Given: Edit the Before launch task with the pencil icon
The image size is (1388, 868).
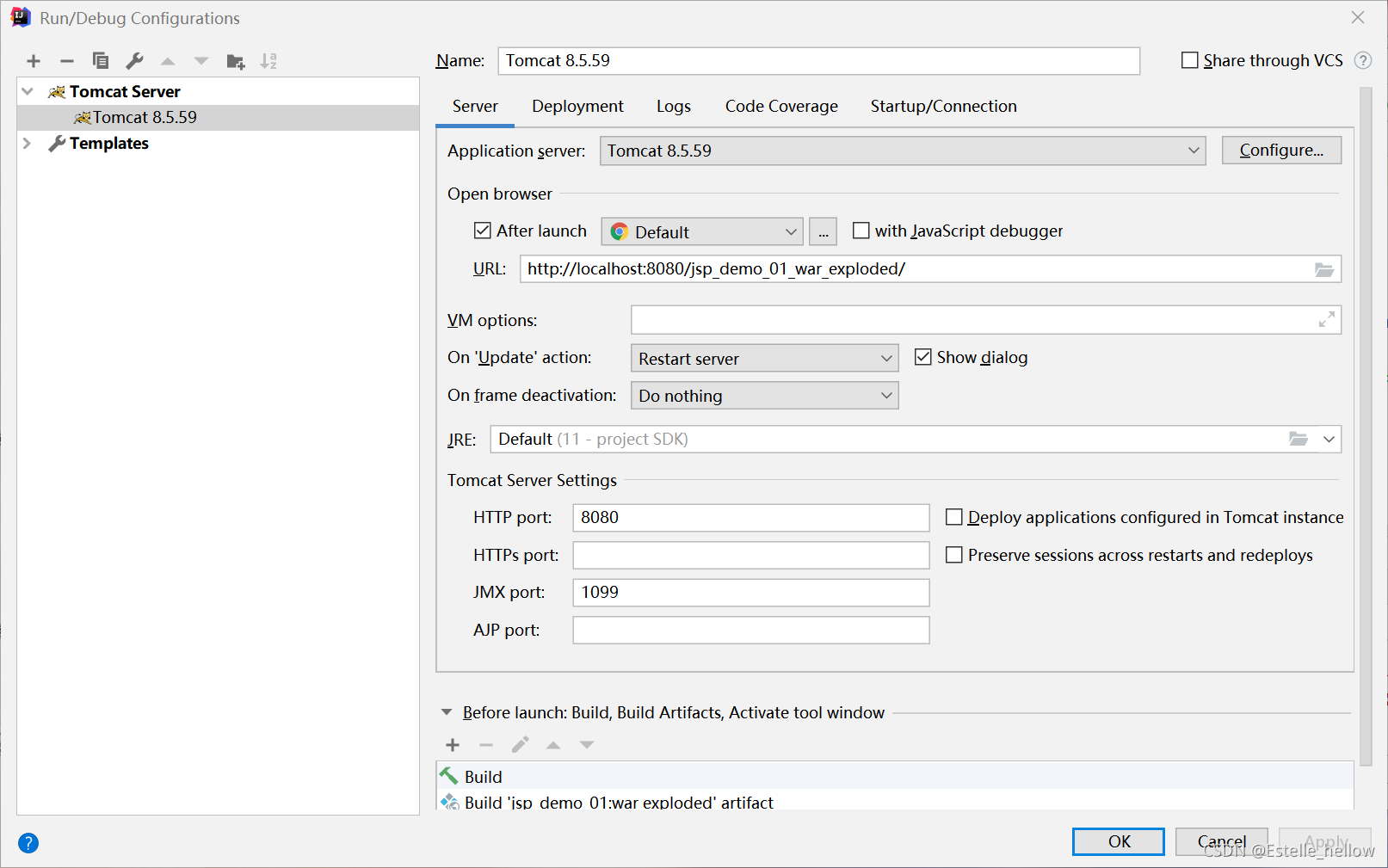Looking at the screenshot, I should [x=520, y=745].
